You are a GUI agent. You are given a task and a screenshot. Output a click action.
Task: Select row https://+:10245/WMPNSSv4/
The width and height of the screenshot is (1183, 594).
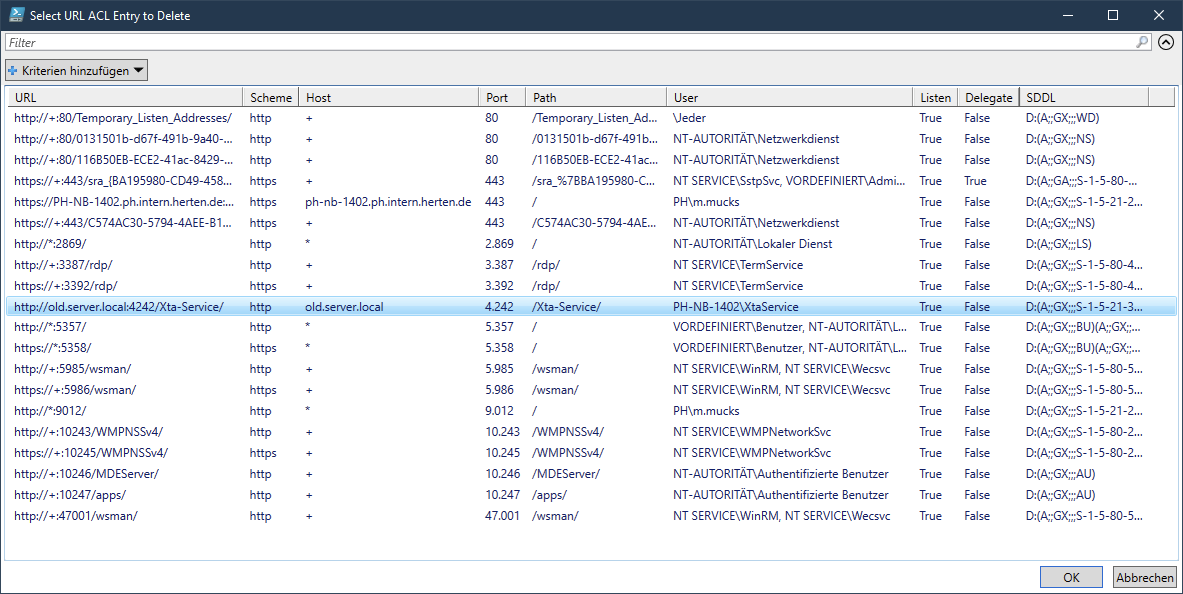tap(592, 453)
